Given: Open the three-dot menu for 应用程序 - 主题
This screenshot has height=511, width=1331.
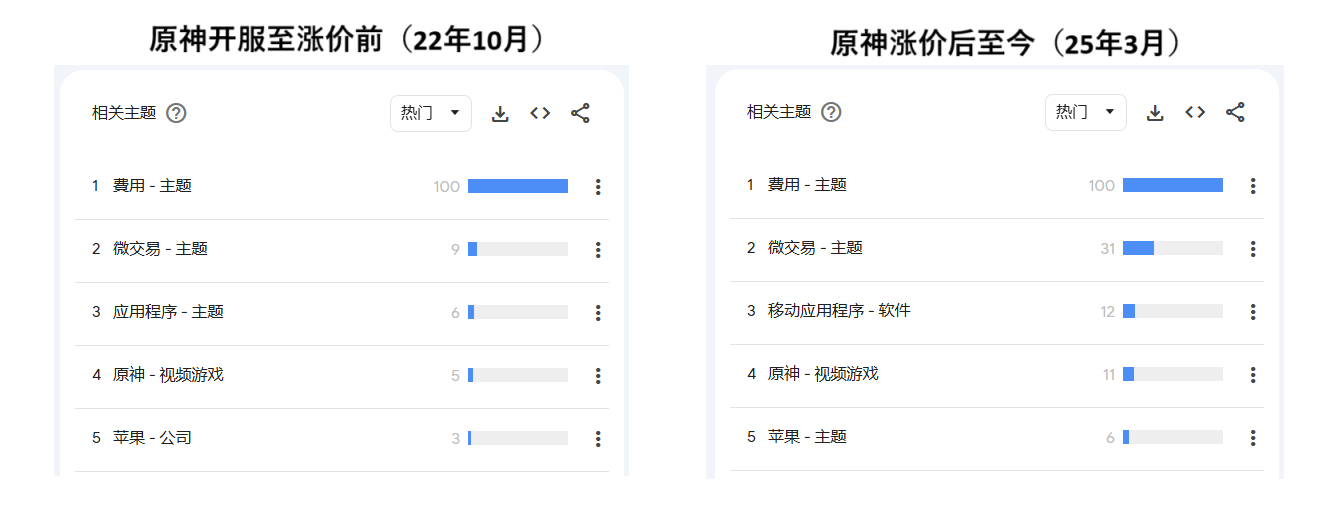Looking at the screenshot, I should click(598, 313).
